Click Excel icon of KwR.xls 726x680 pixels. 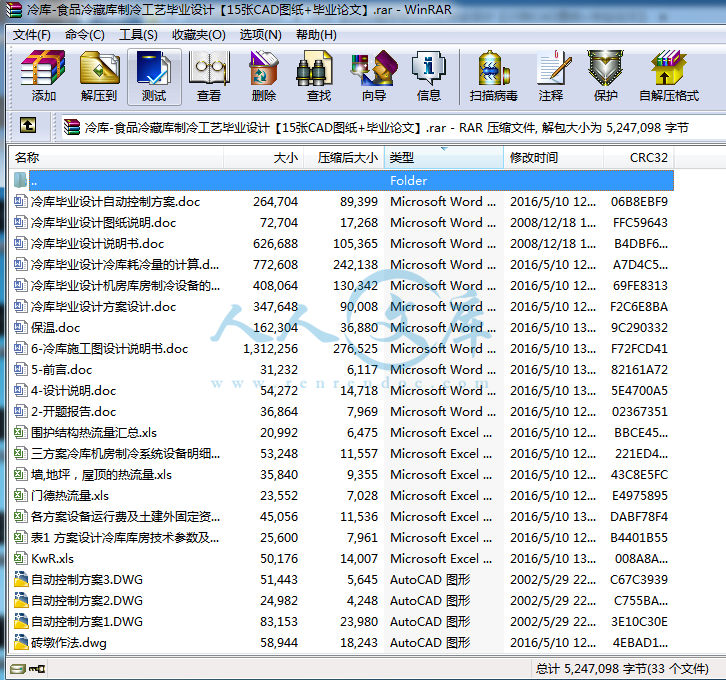[20, 558]
